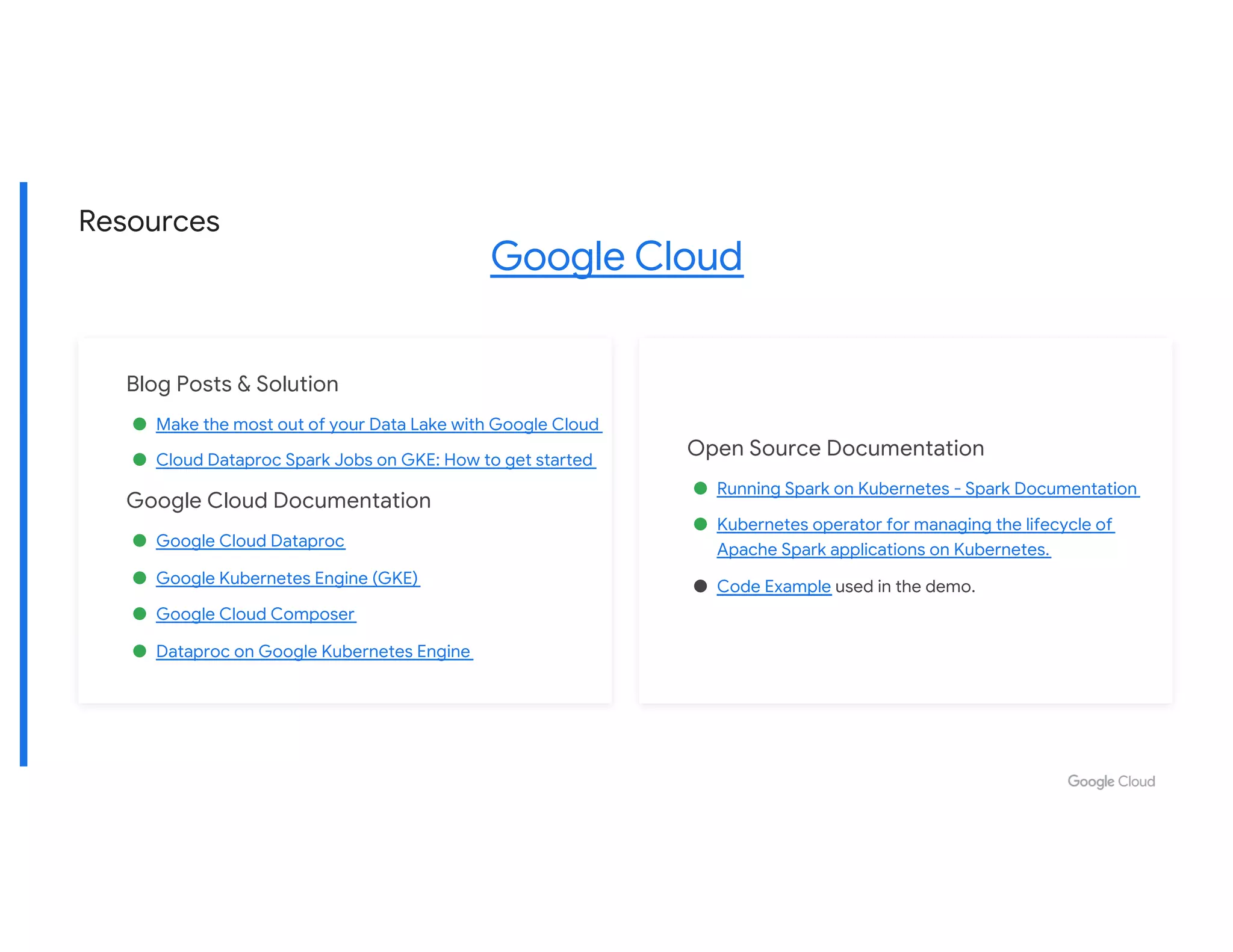Click the Google Cloud Dataproc link
1233x952 pixels.
(x=250, y=540)
